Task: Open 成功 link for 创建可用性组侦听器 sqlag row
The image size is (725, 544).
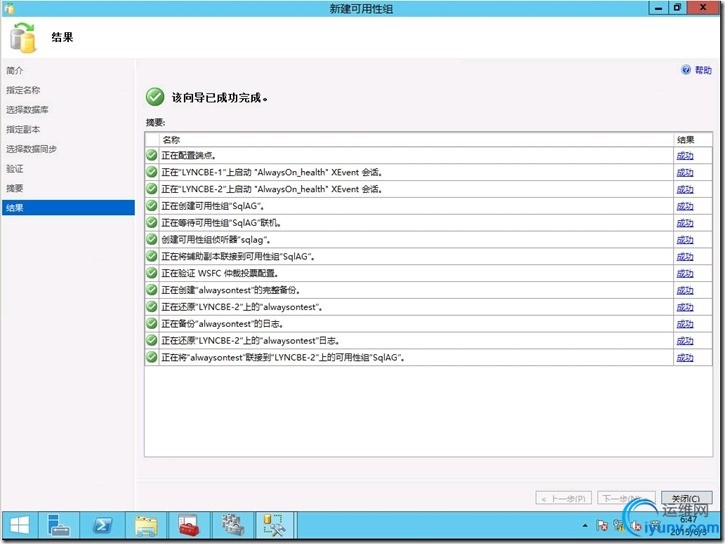Action: (x=685, y=240)
